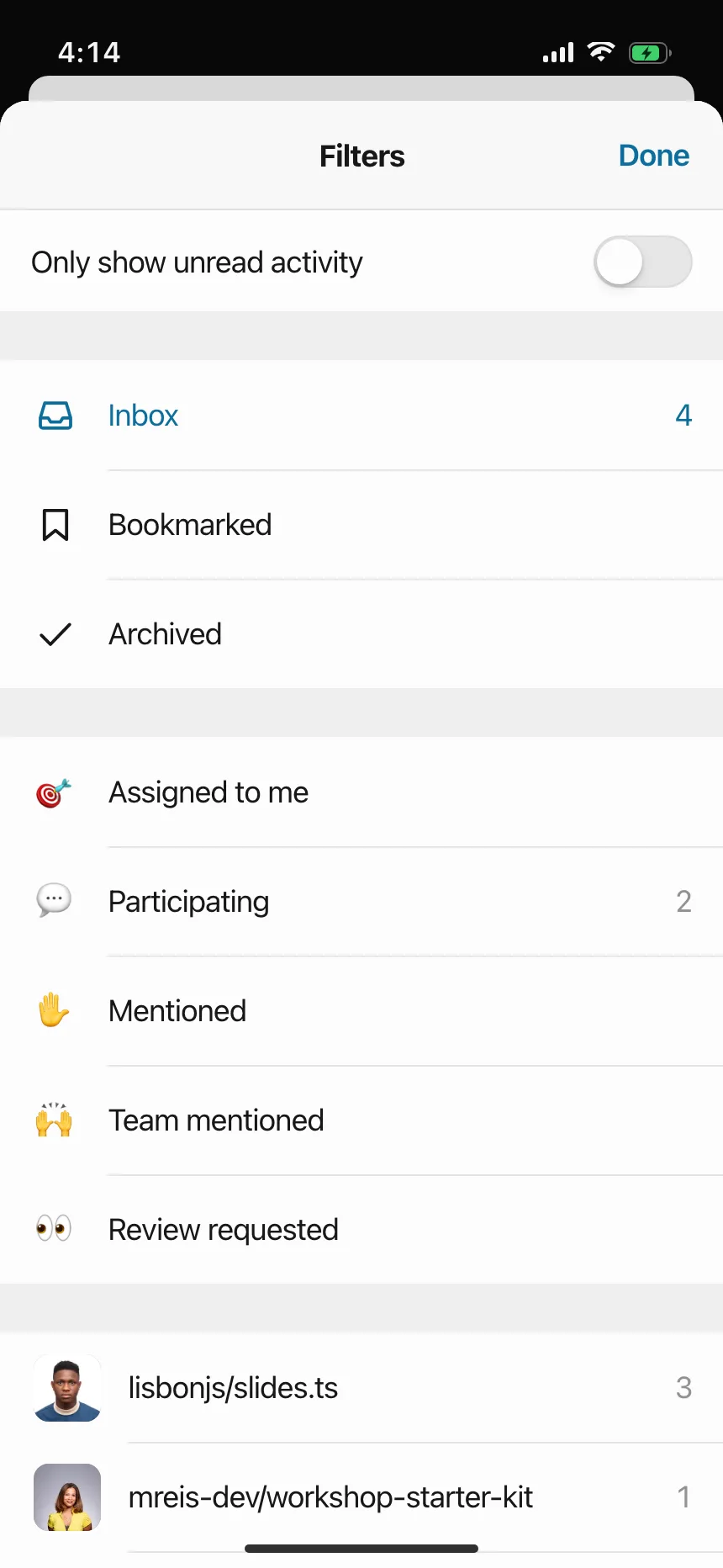Tap the mreis-dev avatar thumbnail
This screenshot has height=1568, width=723.
coord(67,1497)
